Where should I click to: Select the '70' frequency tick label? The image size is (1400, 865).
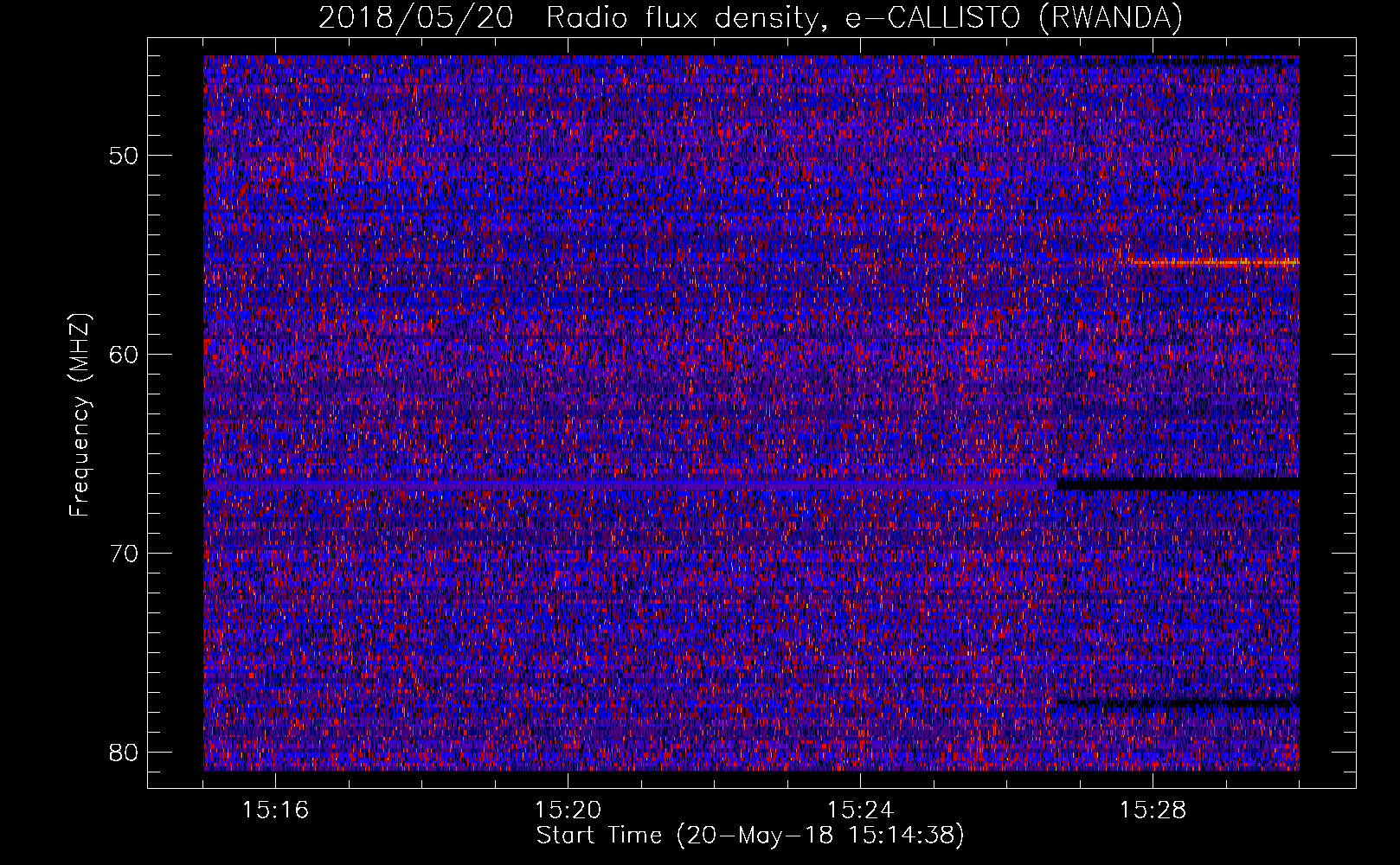tap(125, 554)
